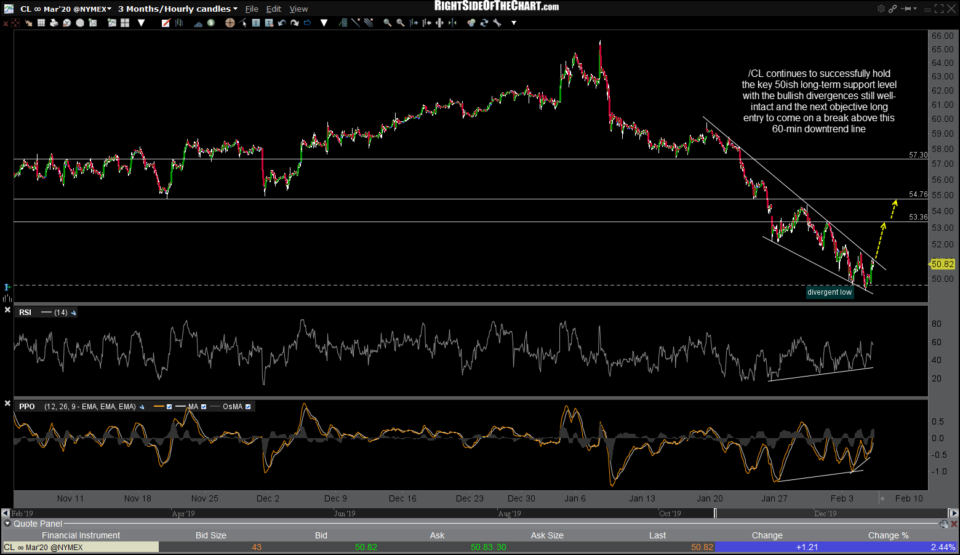Close the Quote Panel with red X

click(x=954, y=523)
